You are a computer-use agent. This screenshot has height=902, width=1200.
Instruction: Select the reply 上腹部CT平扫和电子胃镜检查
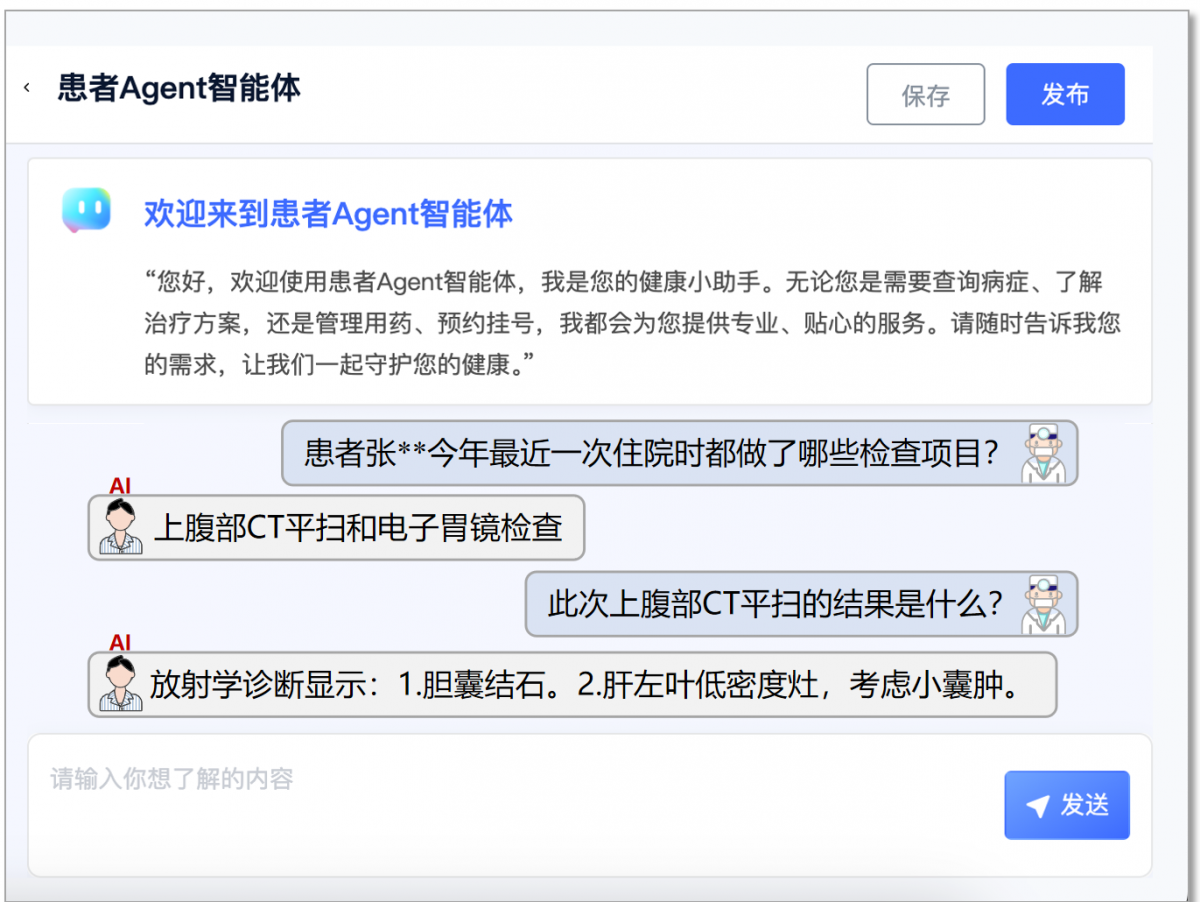coord(358,528)
